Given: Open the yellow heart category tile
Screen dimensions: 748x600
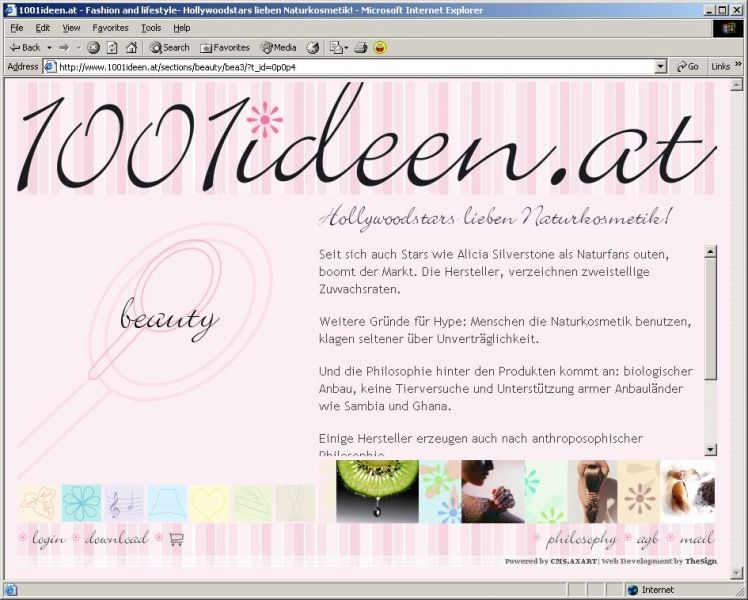Looking at the screenshot, I should (210, 503).
